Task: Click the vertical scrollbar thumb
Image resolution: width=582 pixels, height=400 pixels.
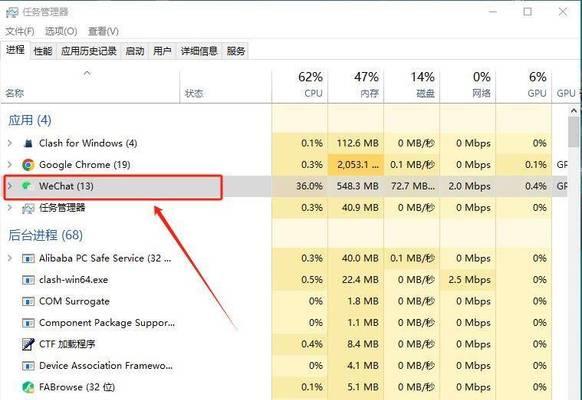Action: 574,132
